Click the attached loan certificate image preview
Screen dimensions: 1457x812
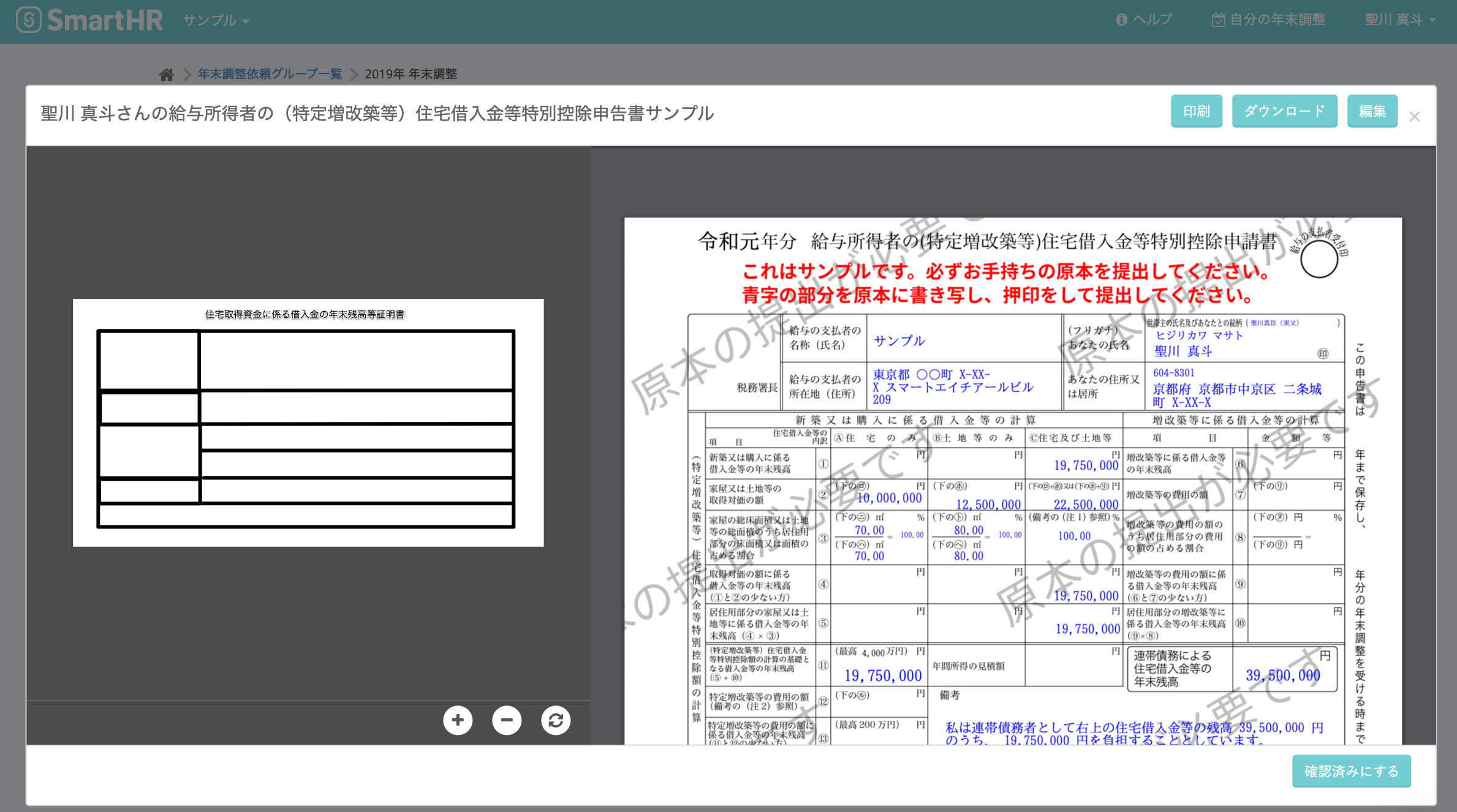(x=308, y=423)
